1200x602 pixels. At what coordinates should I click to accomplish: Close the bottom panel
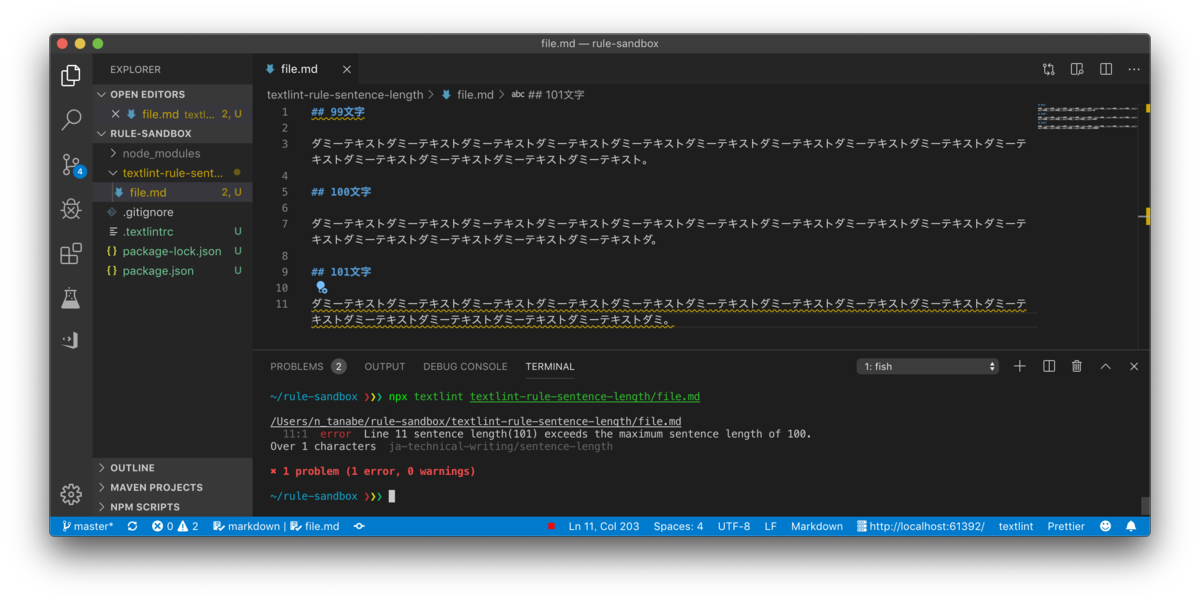click(x=1134, y=366)
